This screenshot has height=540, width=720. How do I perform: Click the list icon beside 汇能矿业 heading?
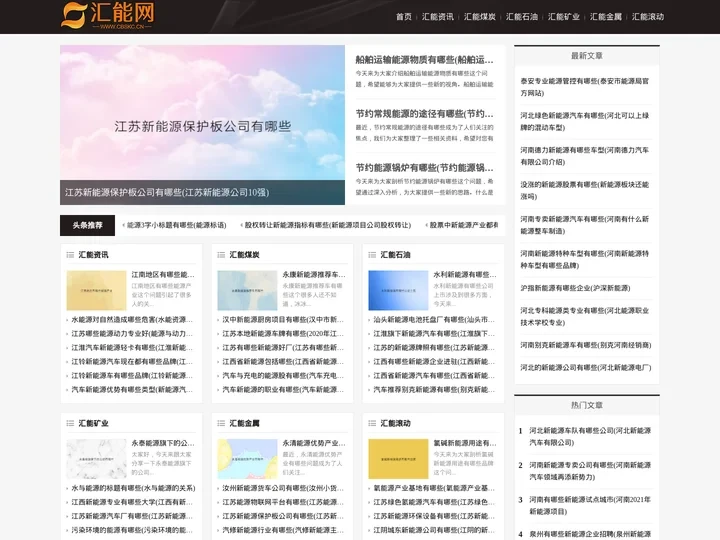point(70,423)
